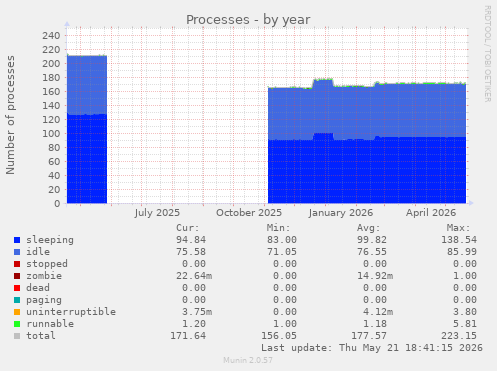Click the 'zombie' legend label
497x371 pixels.
(x=44, y=276)
